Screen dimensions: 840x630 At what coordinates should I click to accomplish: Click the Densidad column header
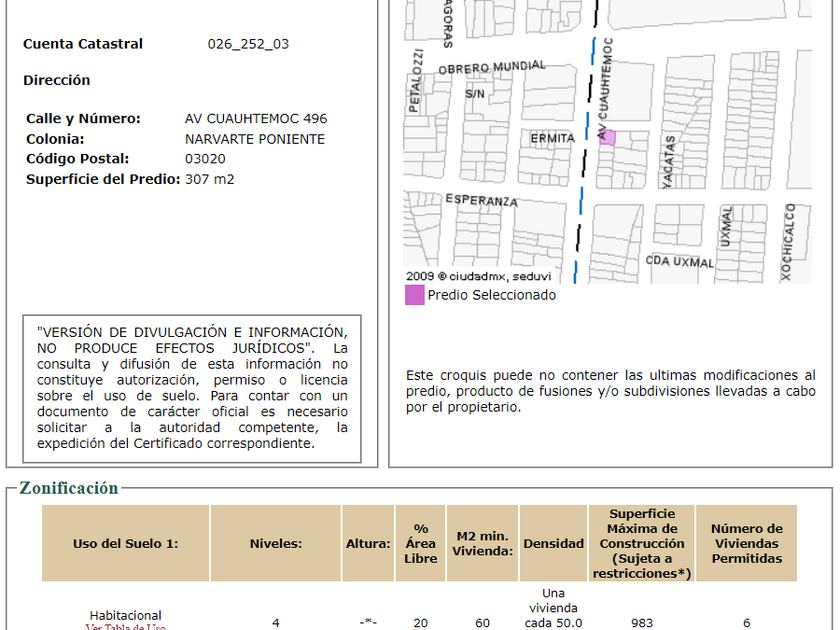point(553,543)
